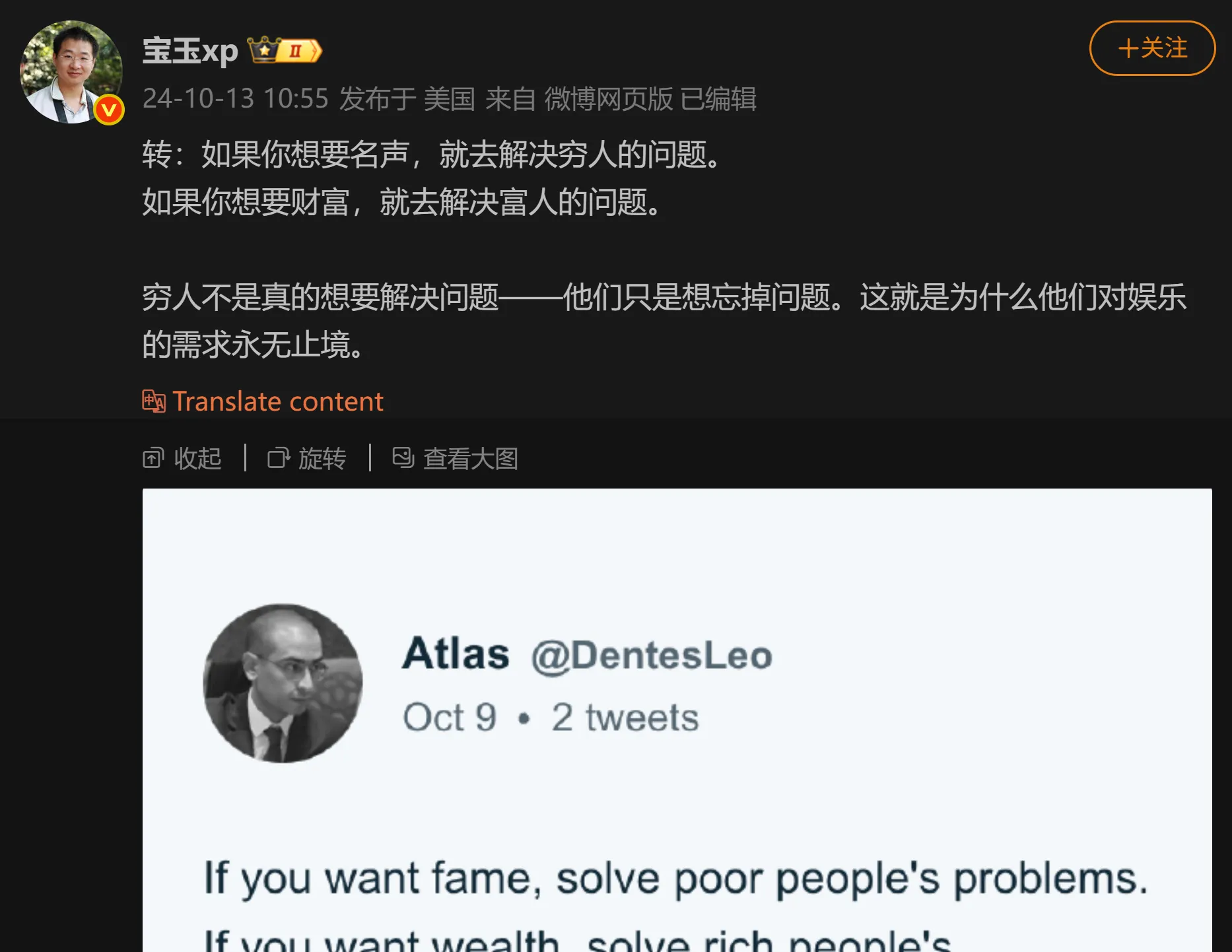Click the 已编辑 edited label

coord(718,99)
